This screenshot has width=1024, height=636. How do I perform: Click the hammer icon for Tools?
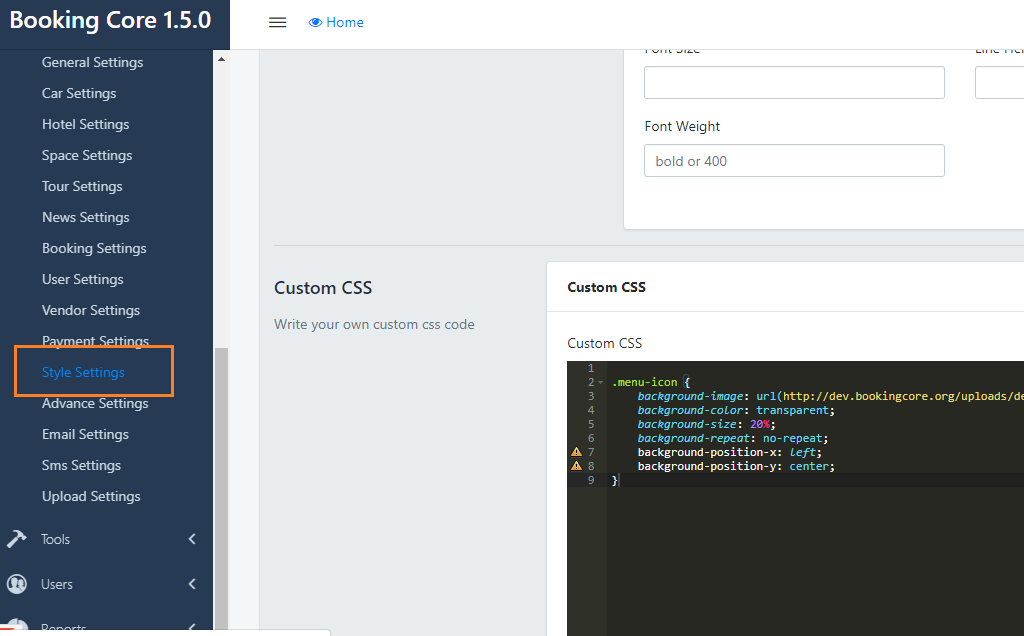pos(16,539)
